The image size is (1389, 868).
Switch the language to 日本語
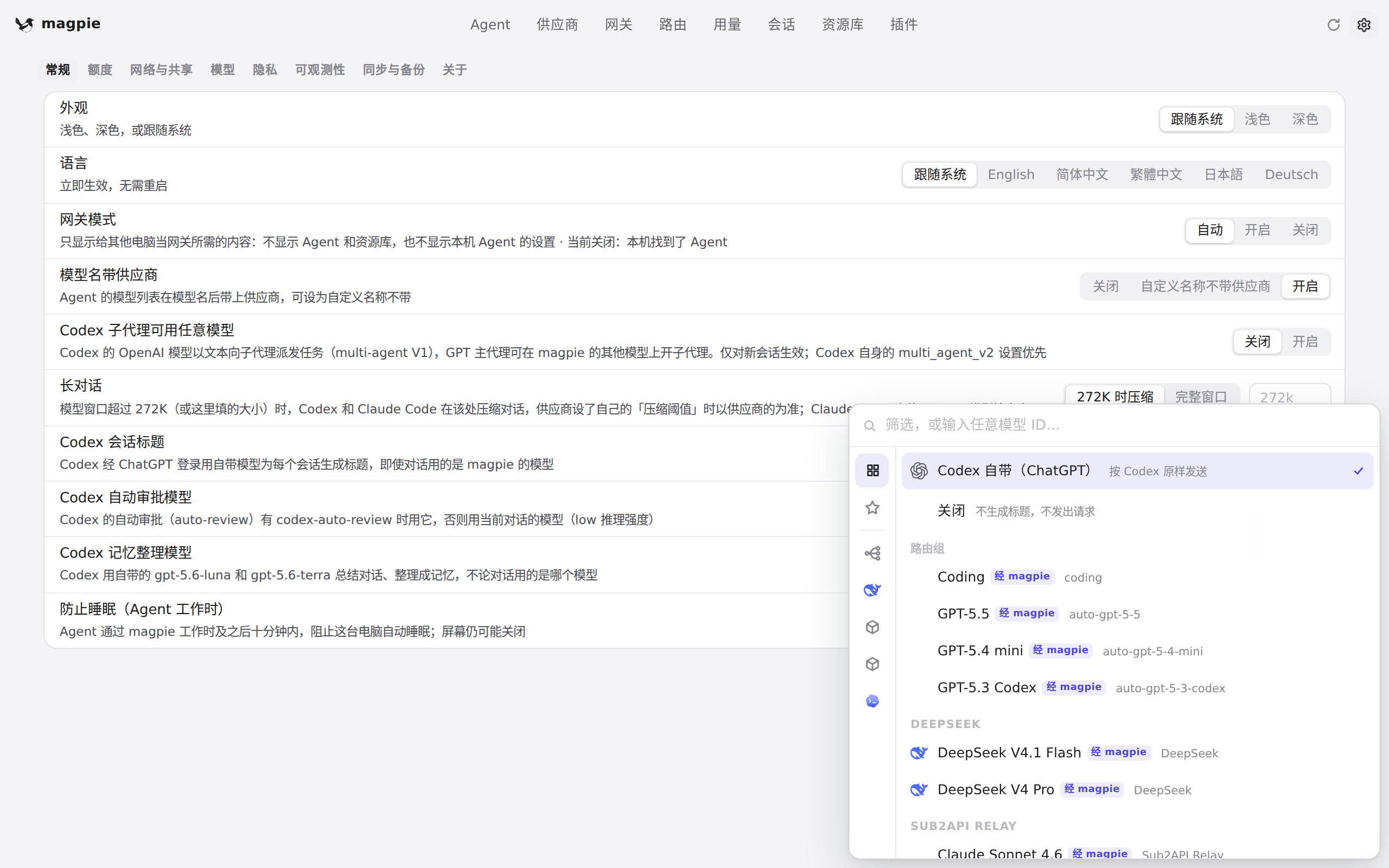[1223, 175]
